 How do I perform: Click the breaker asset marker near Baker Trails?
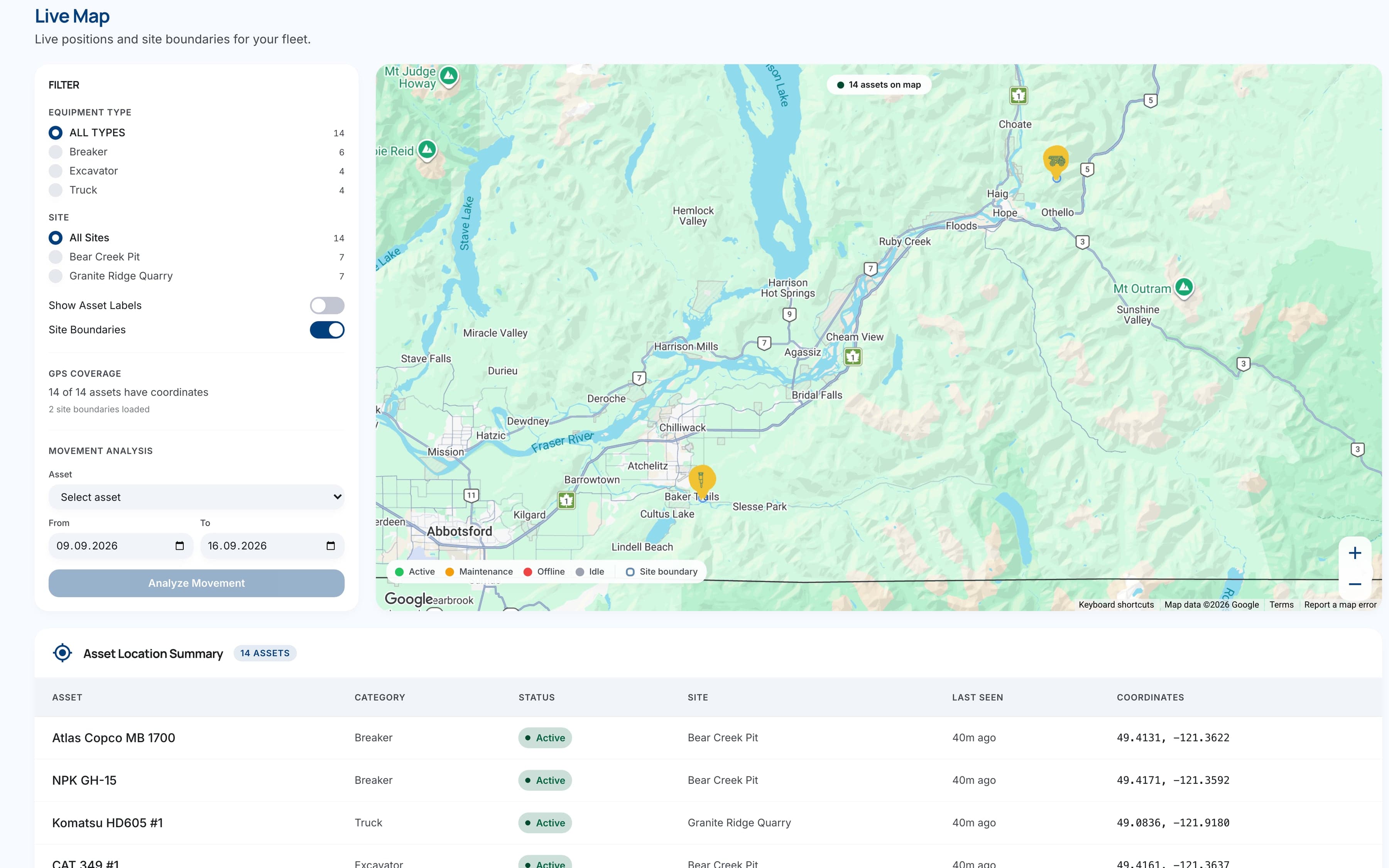tap(702, 480)
